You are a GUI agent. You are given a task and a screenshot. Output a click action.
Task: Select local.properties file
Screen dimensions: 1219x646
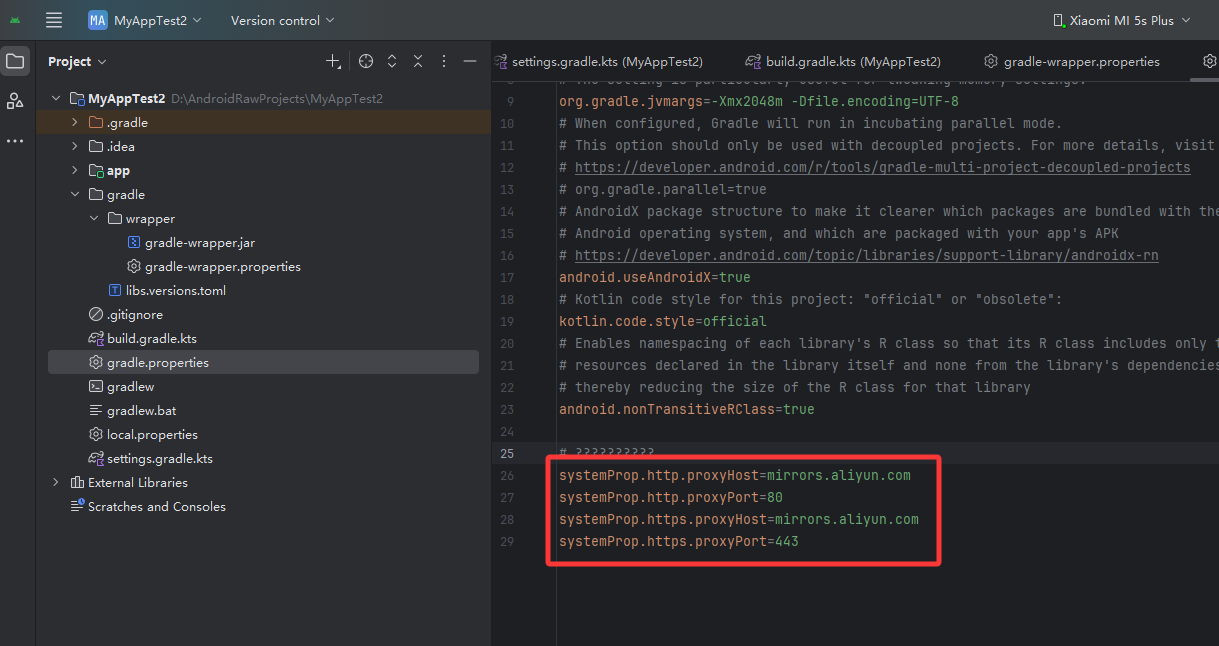pyautogui.click(x=152, y=435)
